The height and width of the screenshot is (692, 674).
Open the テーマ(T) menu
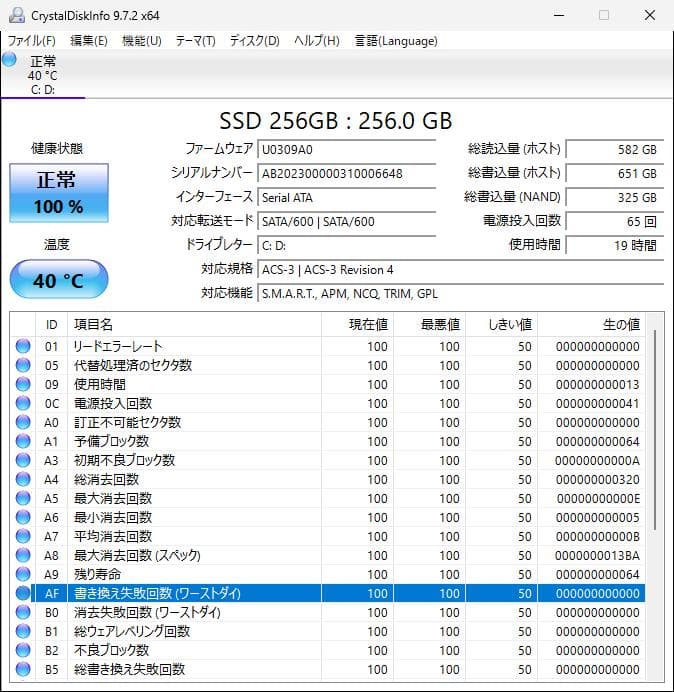coord(195,41)
